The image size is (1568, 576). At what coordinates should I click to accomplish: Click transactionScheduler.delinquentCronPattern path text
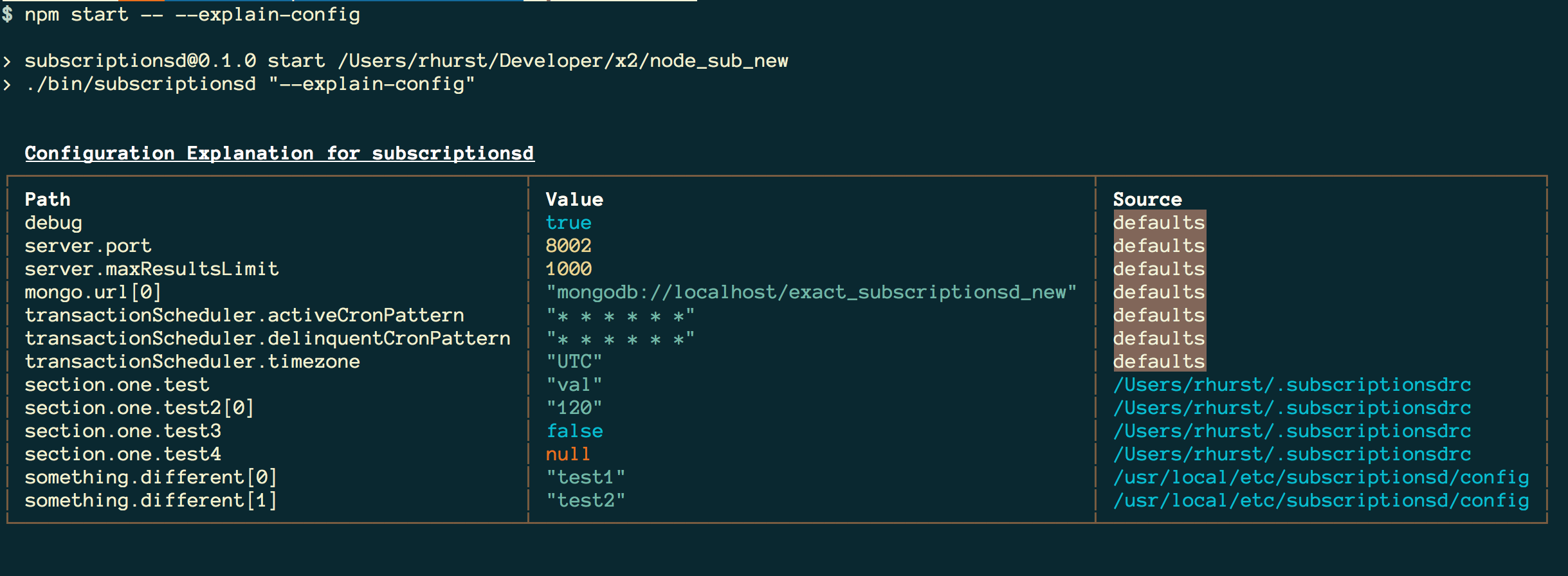tap(267, 339)
